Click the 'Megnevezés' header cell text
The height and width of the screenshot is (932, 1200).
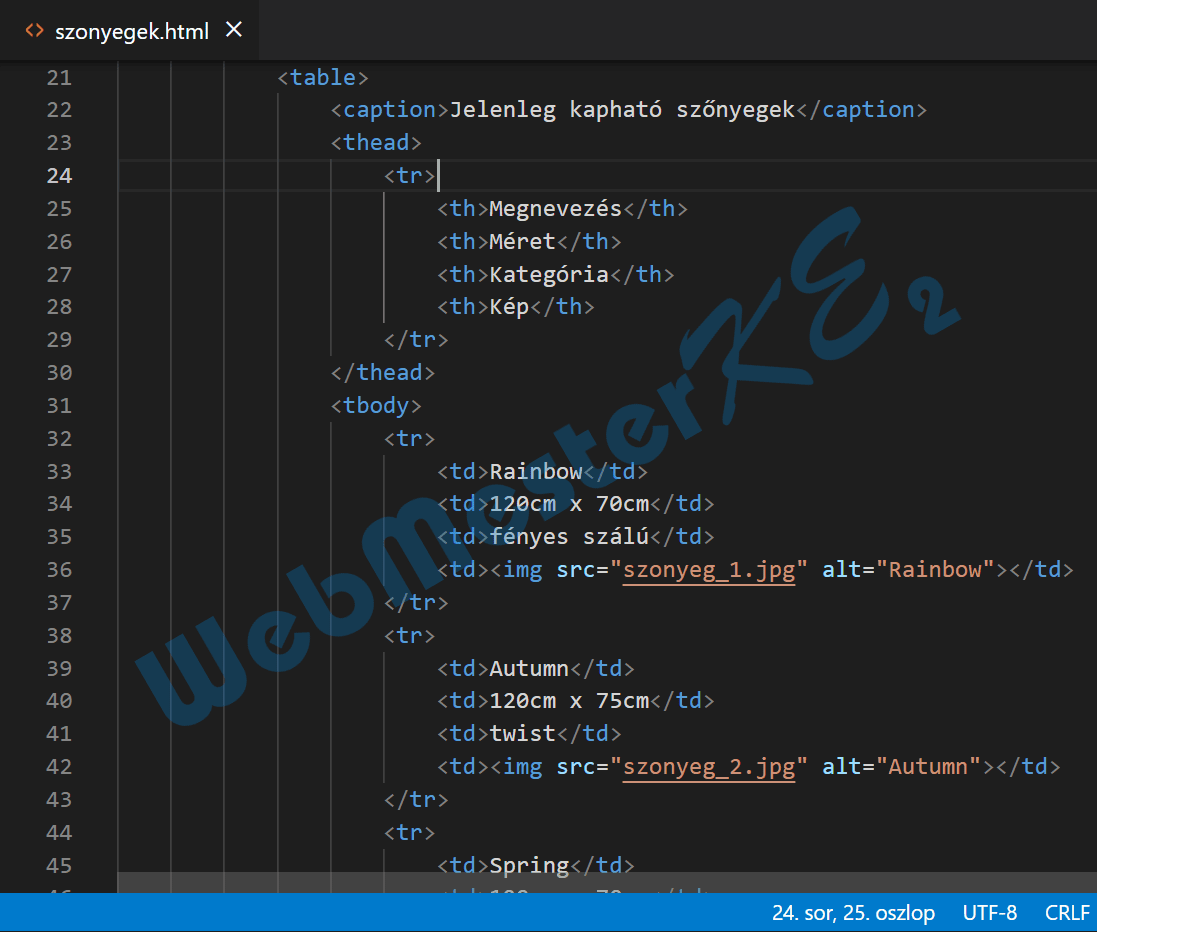[556, 209]
